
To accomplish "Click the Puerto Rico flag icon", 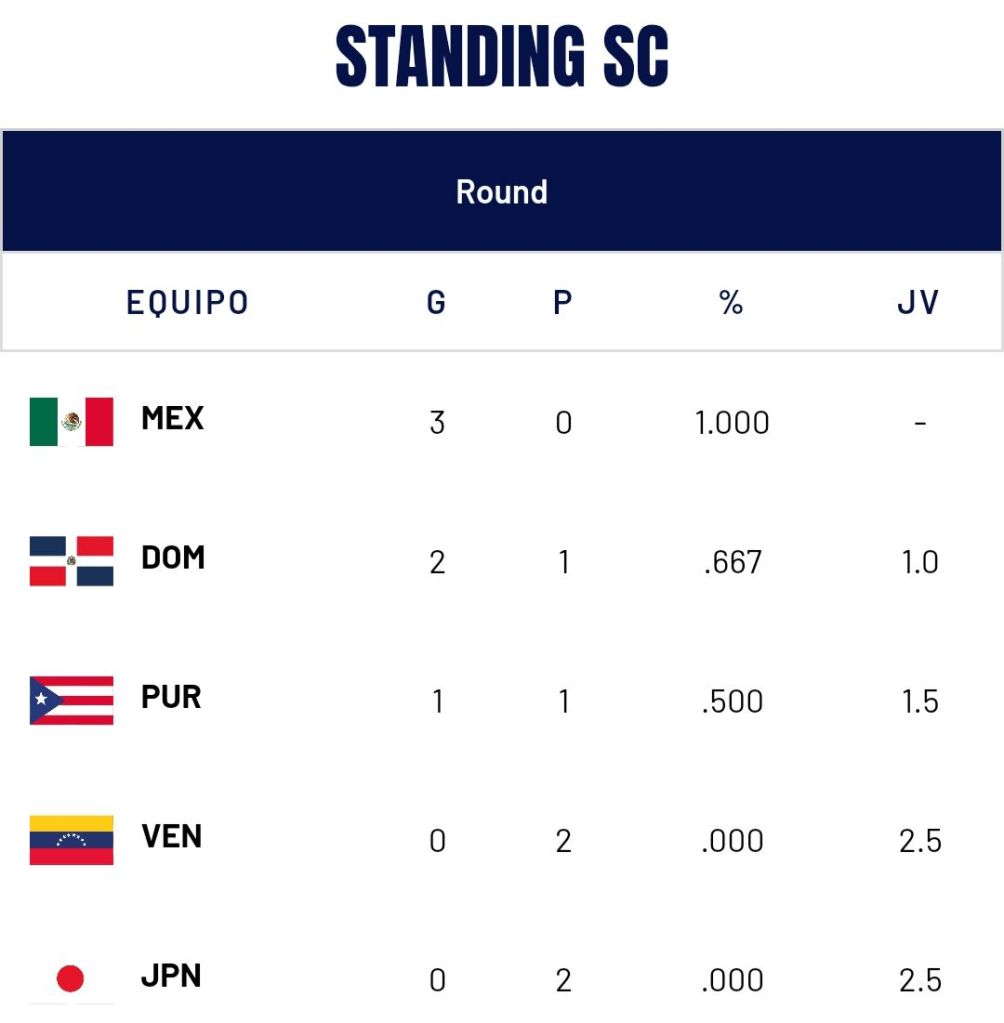I will coord(71,700).
